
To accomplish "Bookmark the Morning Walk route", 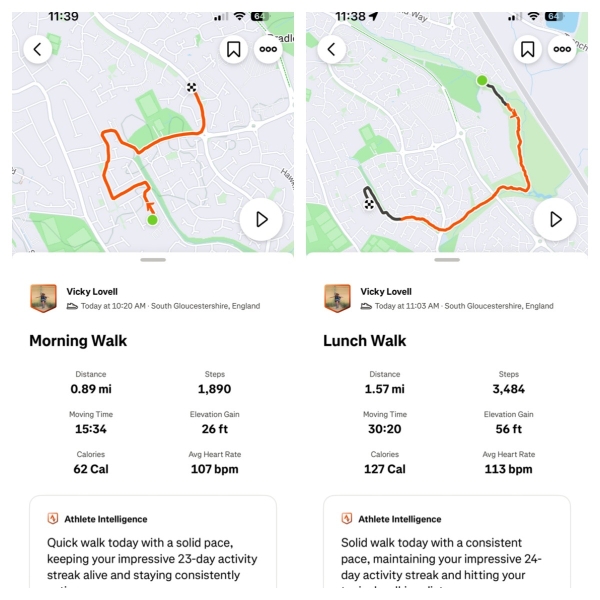I will click(x=233, y=49).
